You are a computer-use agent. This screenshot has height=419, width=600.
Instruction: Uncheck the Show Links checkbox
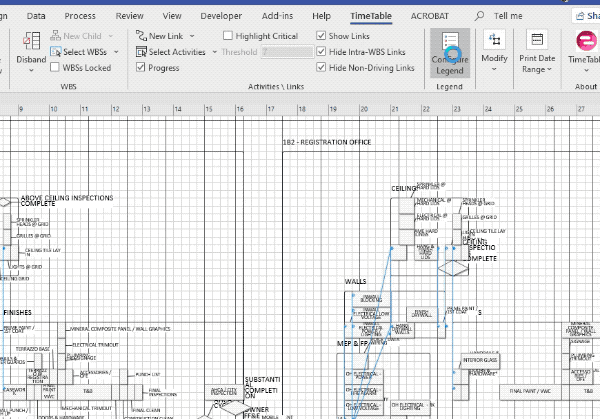(x=321, y=36)
